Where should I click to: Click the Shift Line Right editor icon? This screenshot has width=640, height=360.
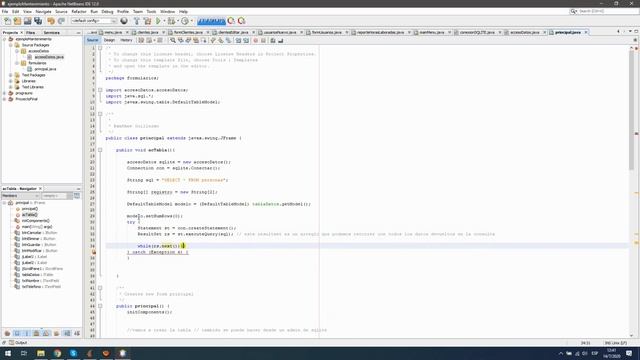pos(246,40)
